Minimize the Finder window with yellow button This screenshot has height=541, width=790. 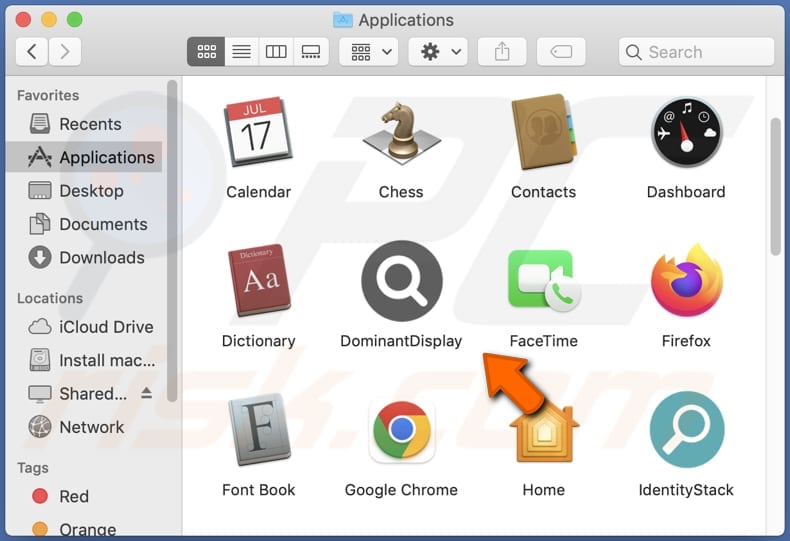tap(49, 20)
